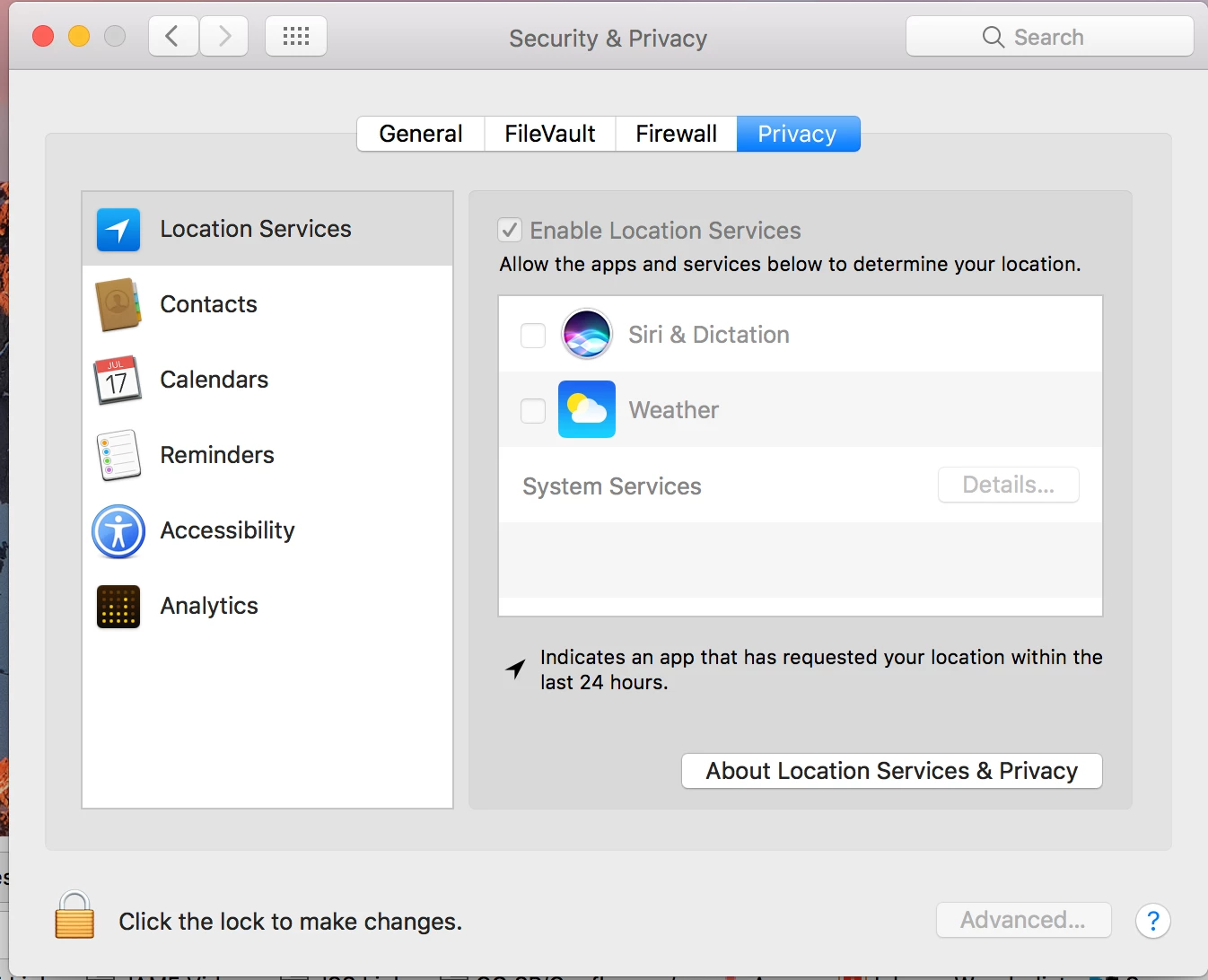1208x980 pixels.
Task: Toggle Enable Location Services checkbox
Action: tap(510, 231)
